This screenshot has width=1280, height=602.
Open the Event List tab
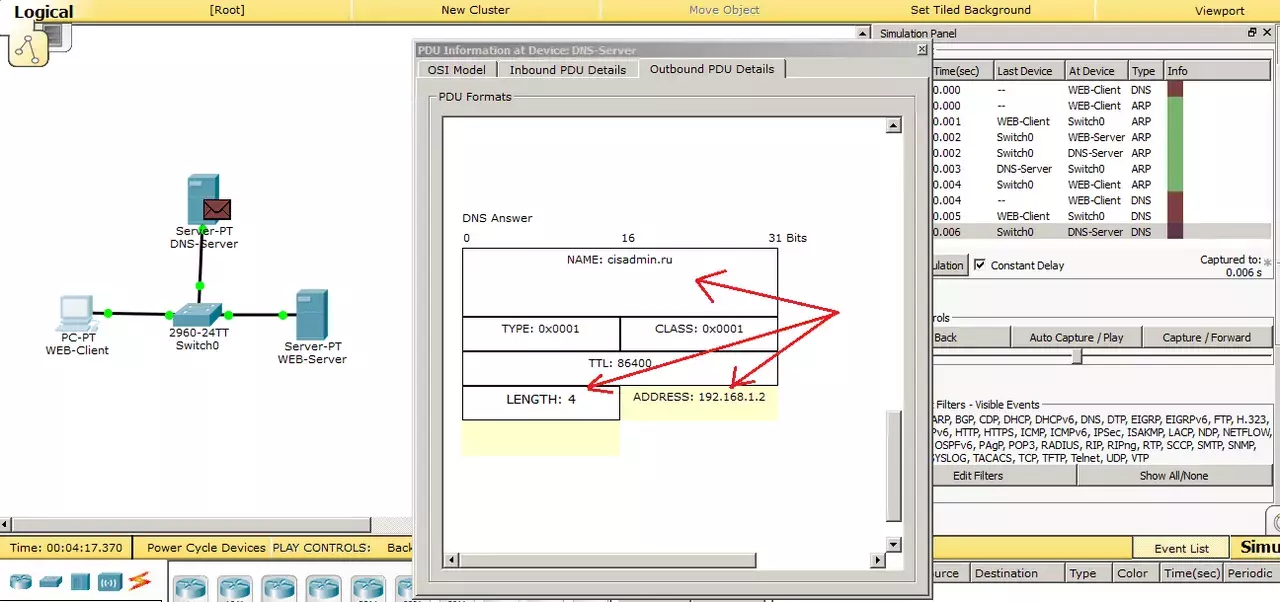1181,548
